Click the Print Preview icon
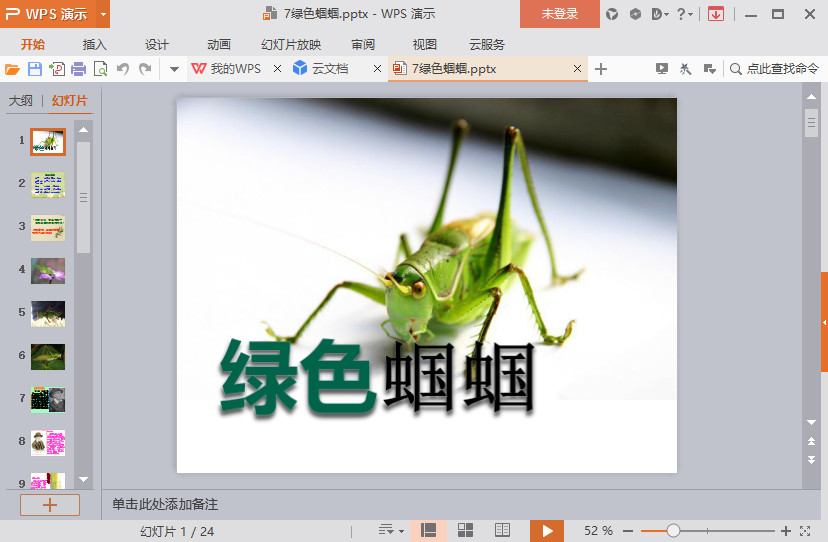Viewport: 828px width, 542px height. [x=100, y=69]
